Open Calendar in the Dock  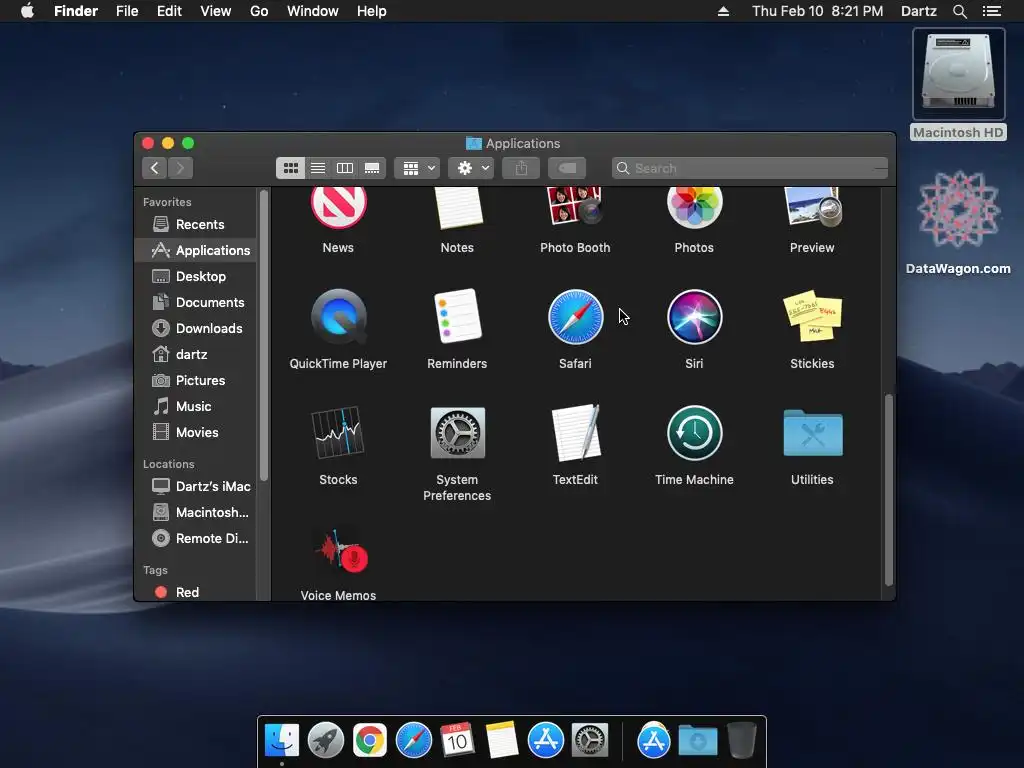(x=457, y=741)
